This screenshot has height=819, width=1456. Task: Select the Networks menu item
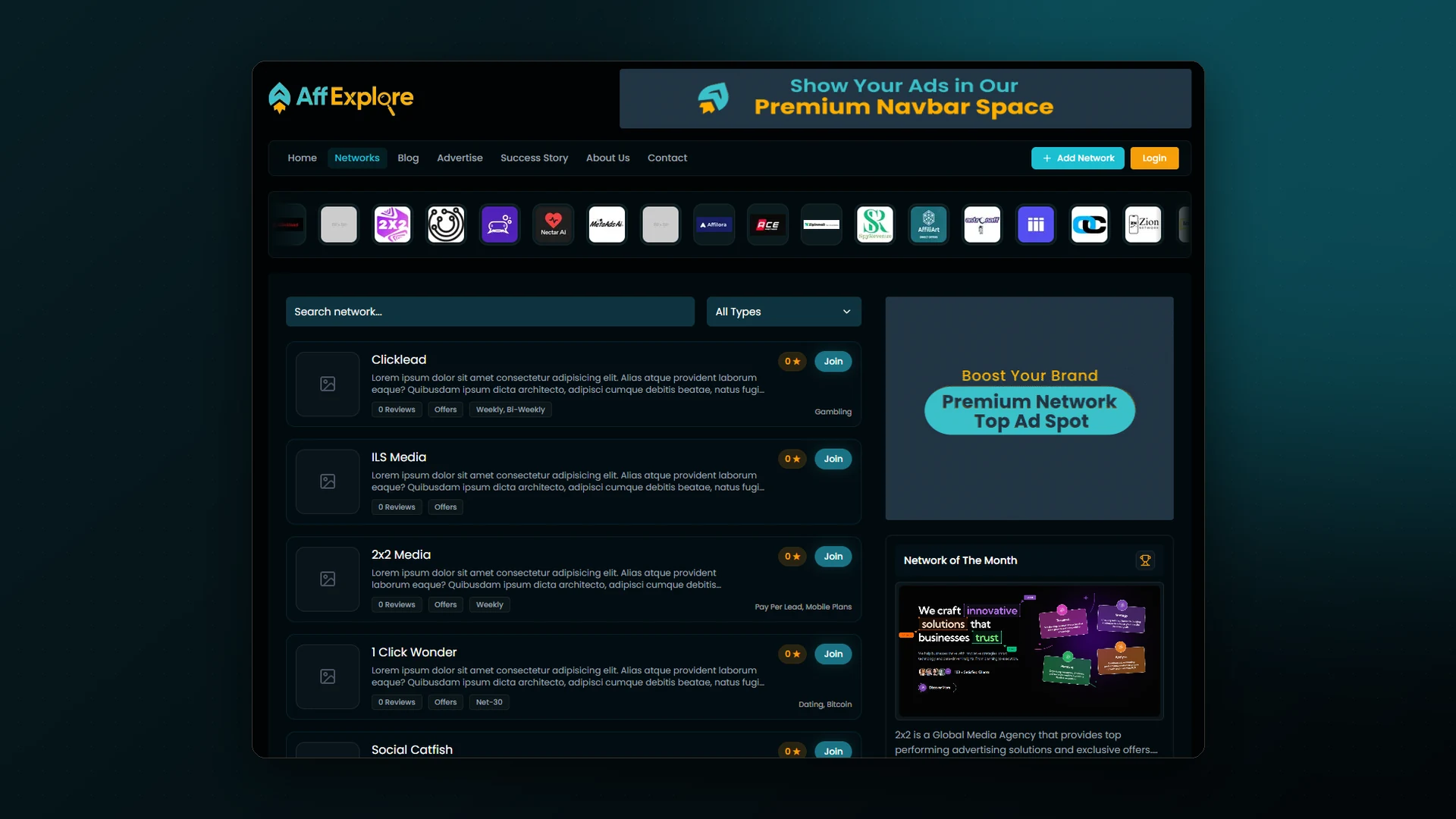pos(357,158)
